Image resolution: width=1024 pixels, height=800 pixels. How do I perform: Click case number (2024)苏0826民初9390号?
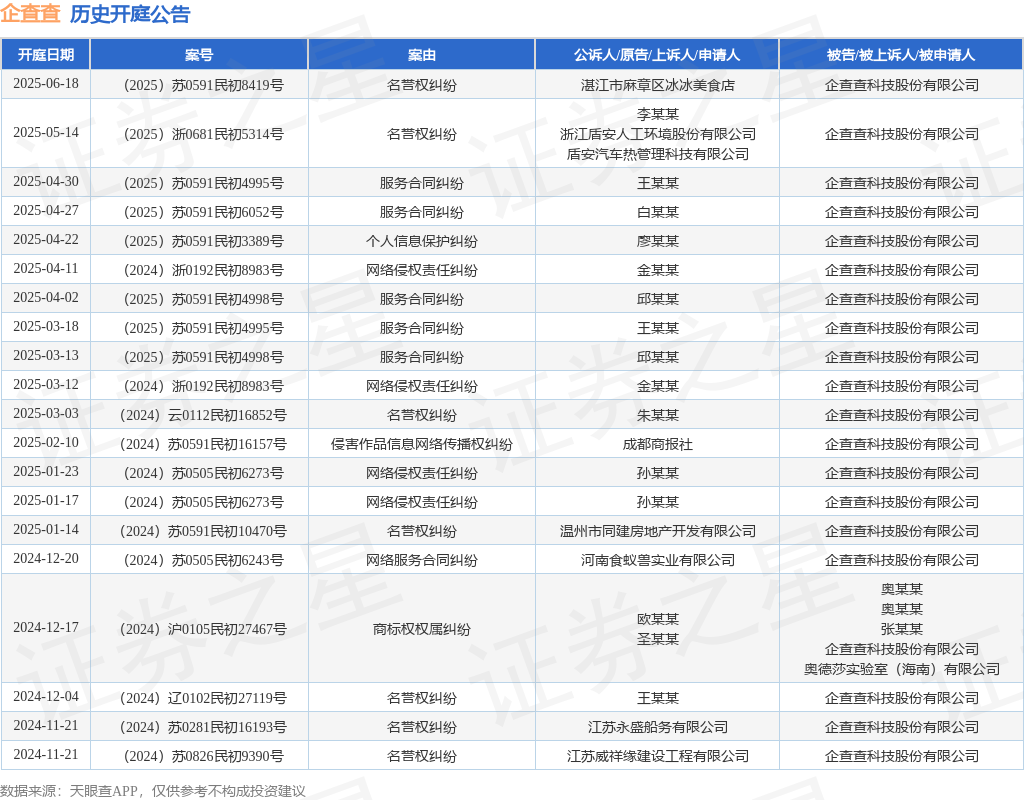click(203, 756)
